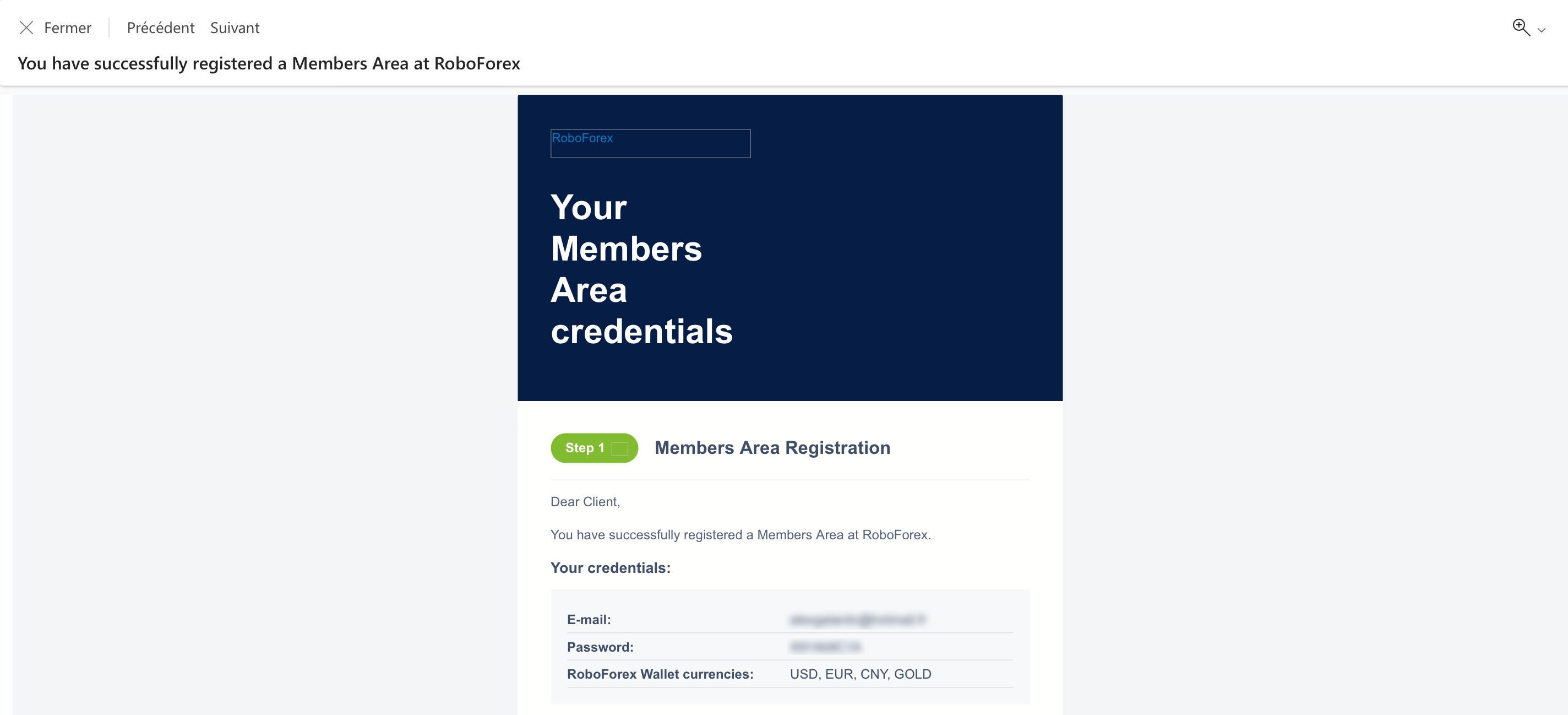Click the Members Area Registration heading
Viewport: 1568px width, 715px height.
772,448
